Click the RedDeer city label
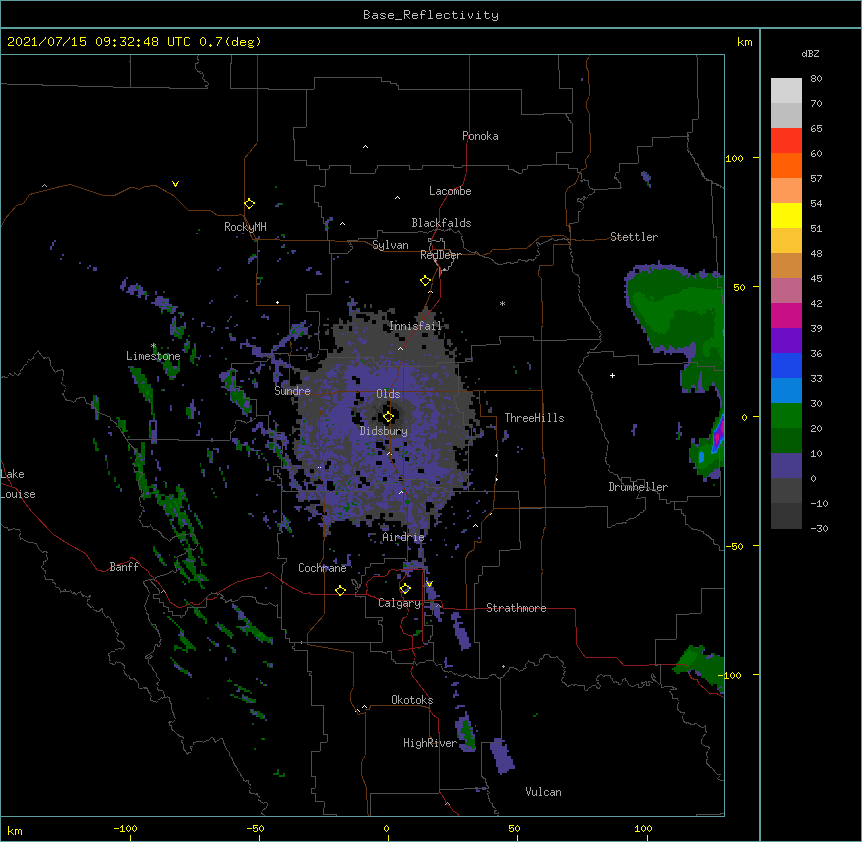Screen dimensions: 862x842 coord(440,255)
